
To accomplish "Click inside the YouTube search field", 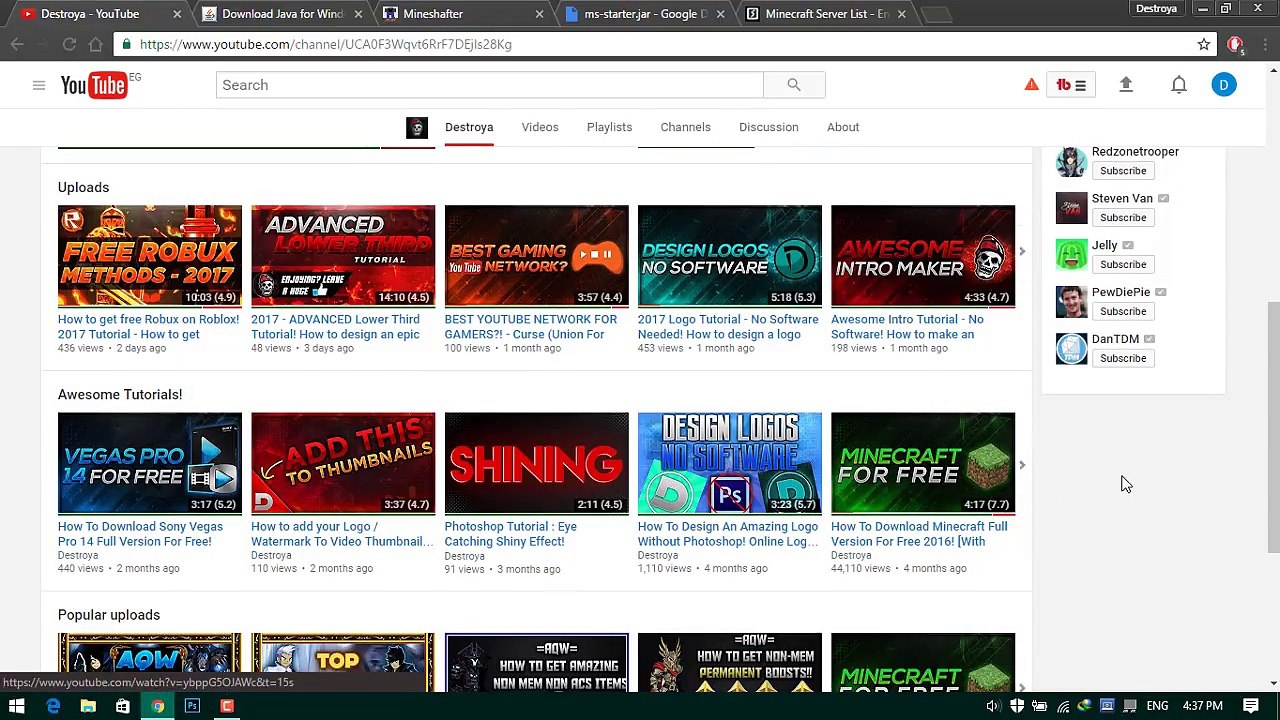I will 488,85.
